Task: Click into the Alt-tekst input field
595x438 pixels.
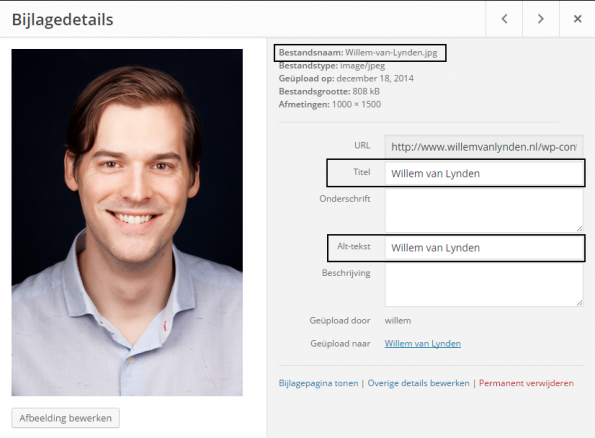Action: pyautogui.click(x=484, y=248)
